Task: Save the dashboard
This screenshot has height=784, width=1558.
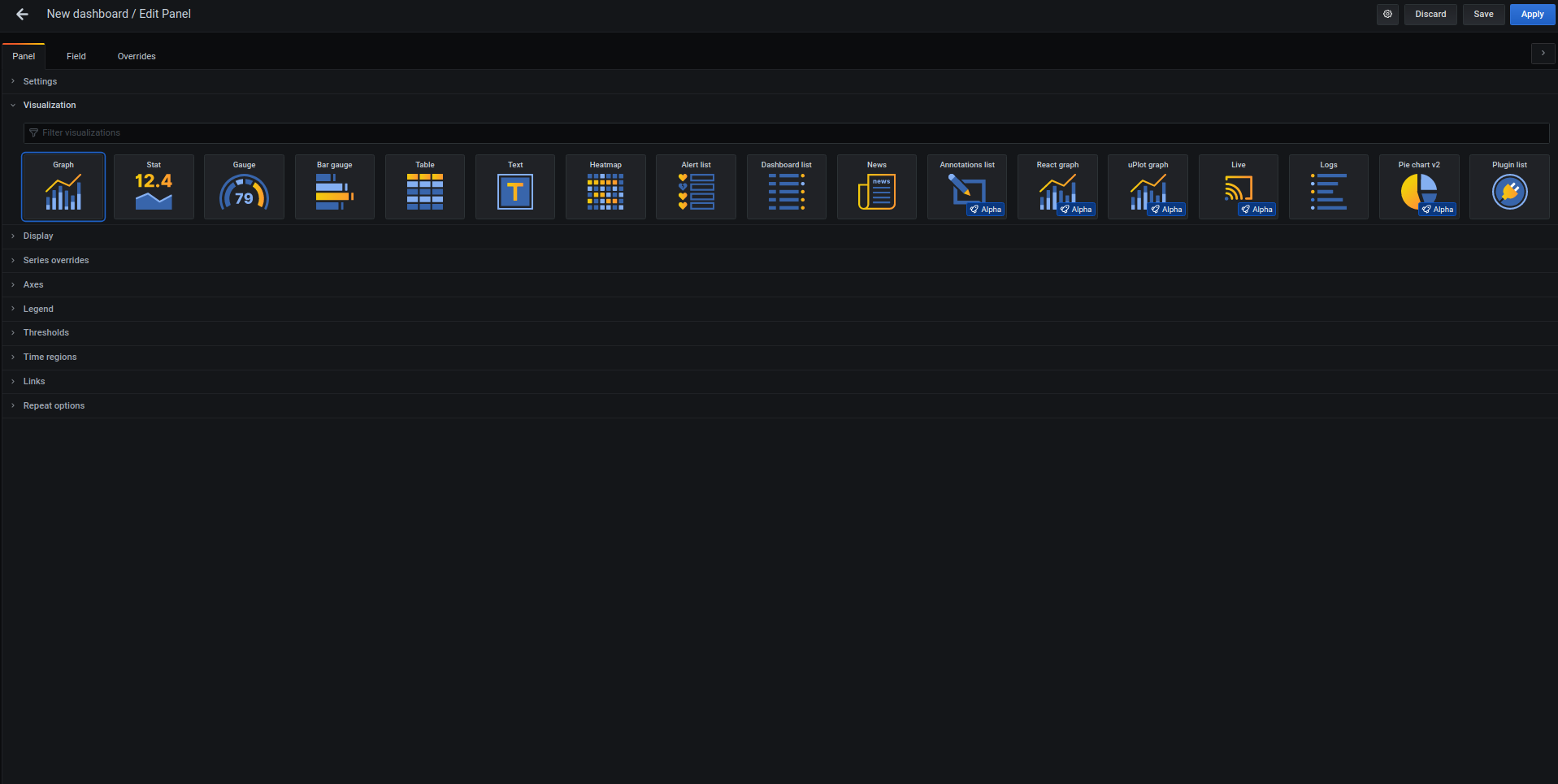Action: pyautogui.click(x=1483, y=14)
